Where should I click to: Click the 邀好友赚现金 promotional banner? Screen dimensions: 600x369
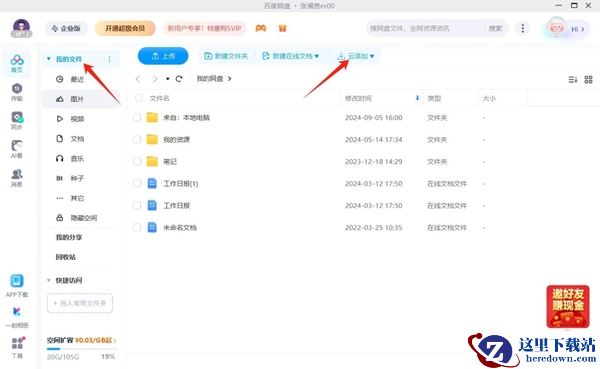point(568,306)
